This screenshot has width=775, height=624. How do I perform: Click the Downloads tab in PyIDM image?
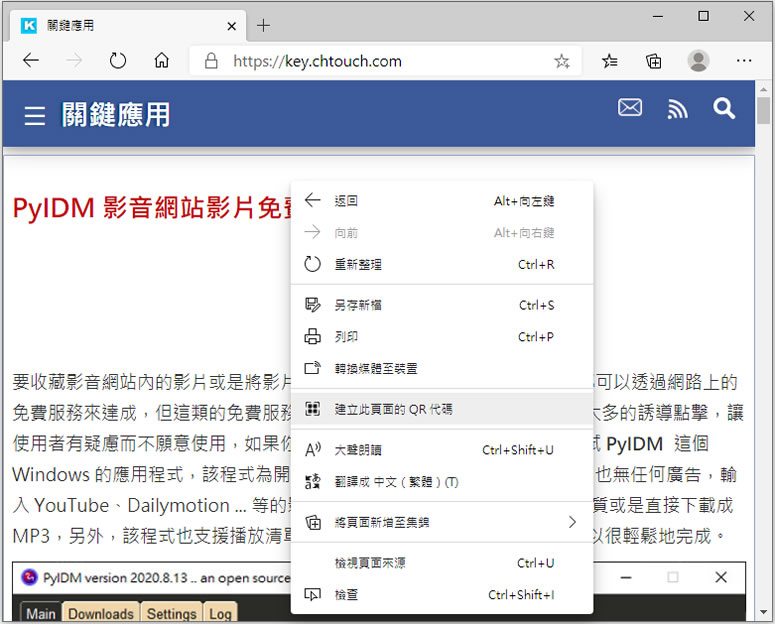[101, 613]
